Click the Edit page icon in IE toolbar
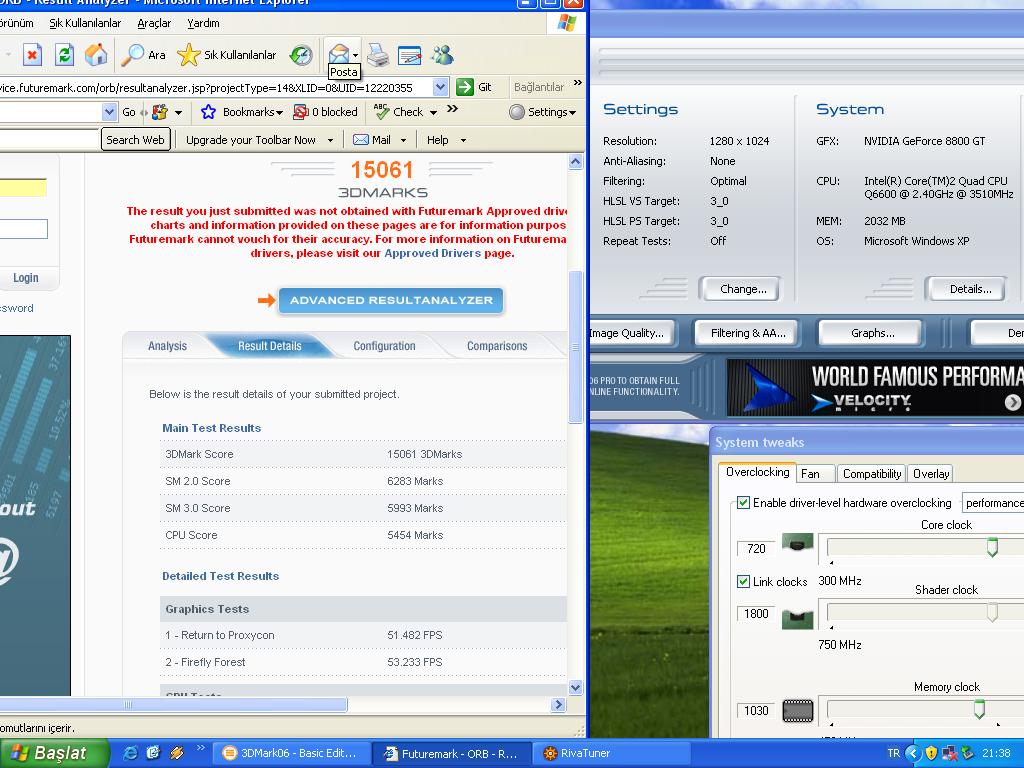The width and height of the screenshot is (1024, 768). click(x=409, y=55)
